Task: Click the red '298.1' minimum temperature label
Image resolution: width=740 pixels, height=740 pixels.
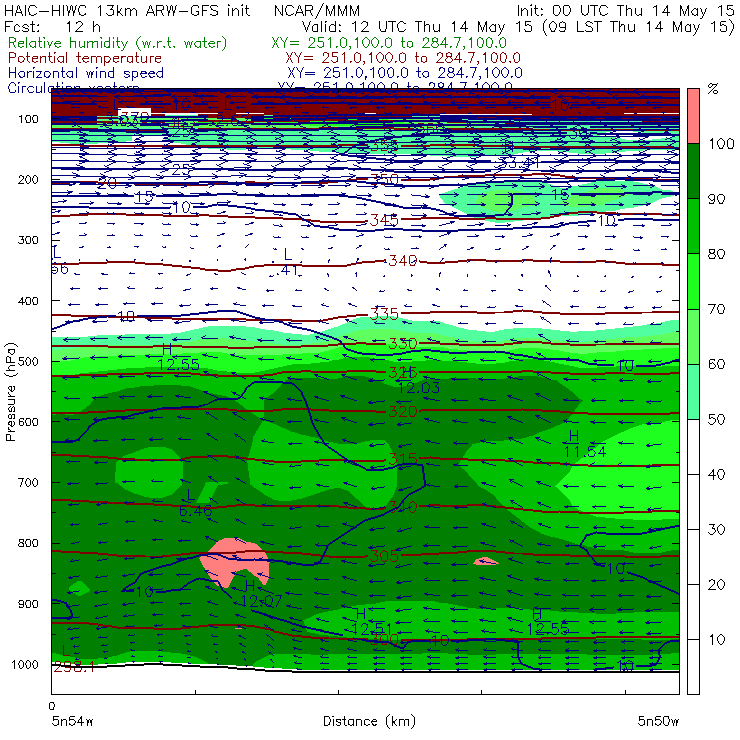Action: click(x=74, y=667)
